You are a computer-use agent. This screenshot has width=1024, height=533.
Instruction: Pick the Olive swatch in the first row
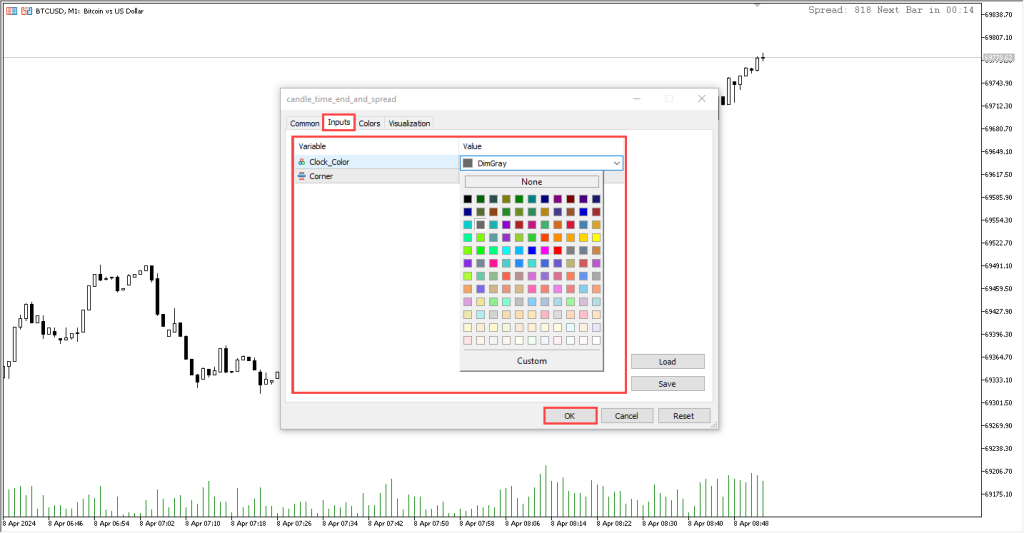click(506, 199)
